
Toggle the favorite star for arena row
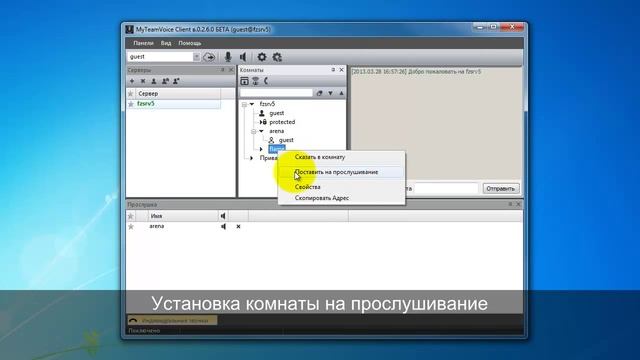[x=131, y=227]
